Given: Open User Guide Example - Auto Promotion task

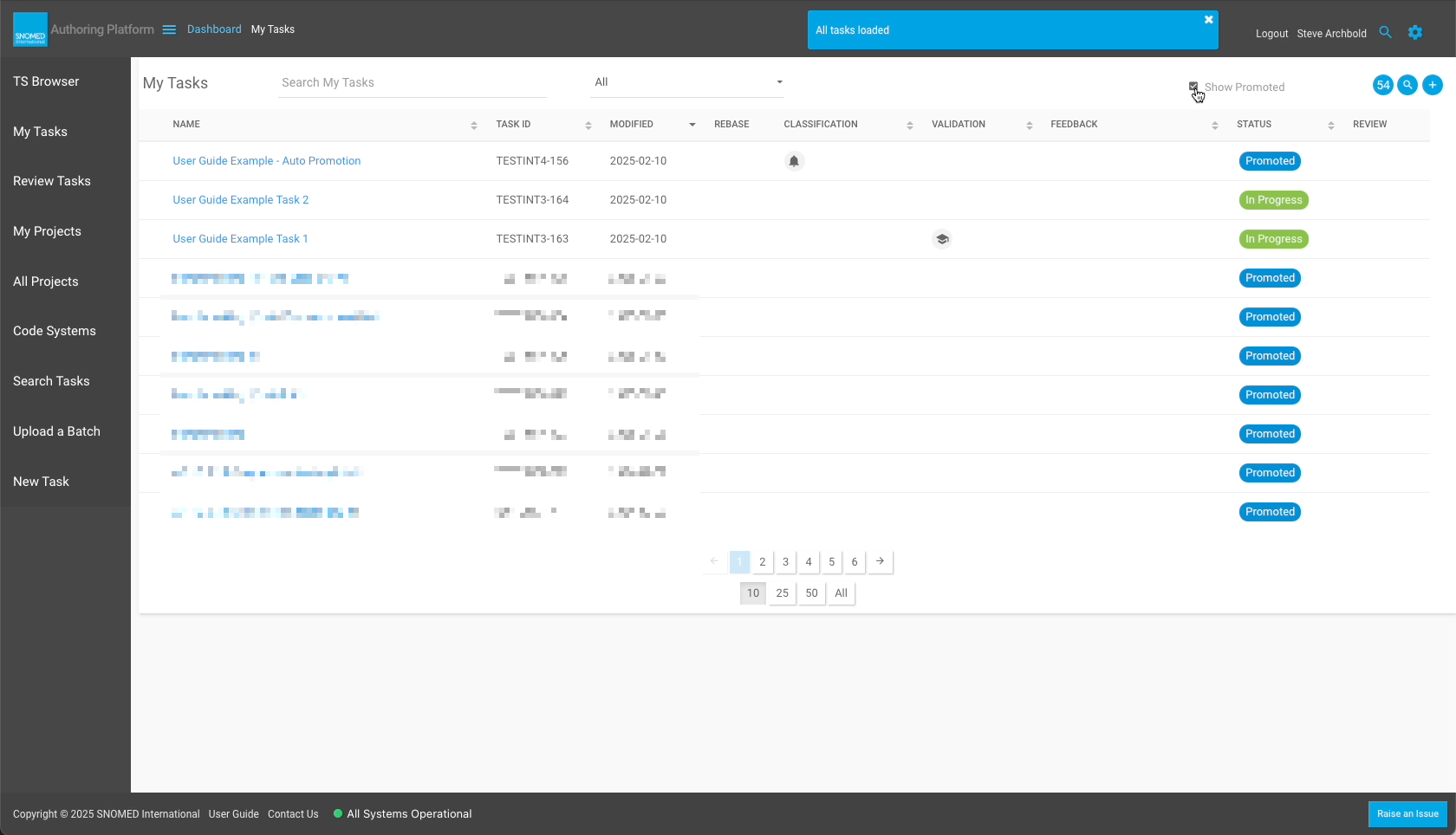Looking at the screenshot, I should click(x=267, y=161).
